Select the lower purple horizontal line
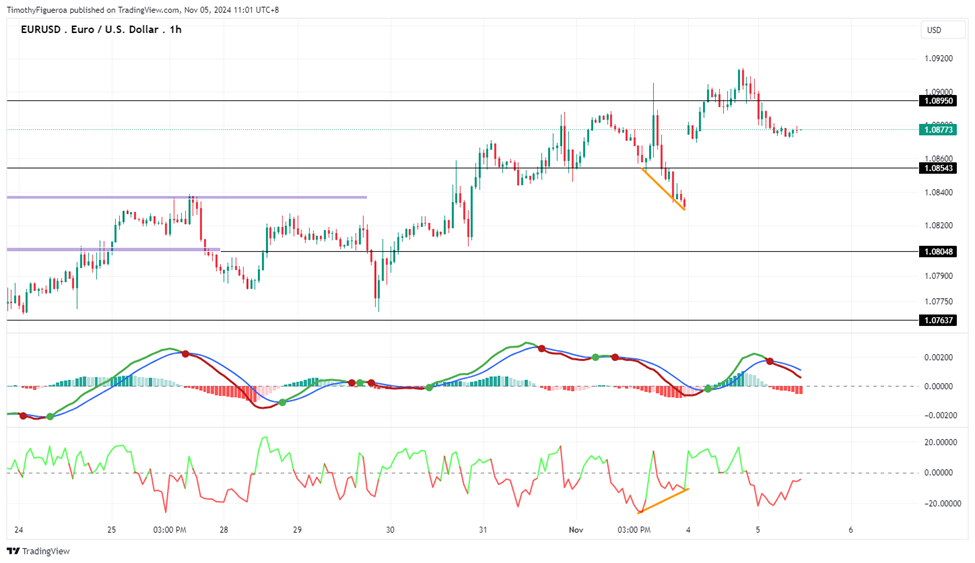Viewport: 975px width, 563px height. click(x=113, y=249)
